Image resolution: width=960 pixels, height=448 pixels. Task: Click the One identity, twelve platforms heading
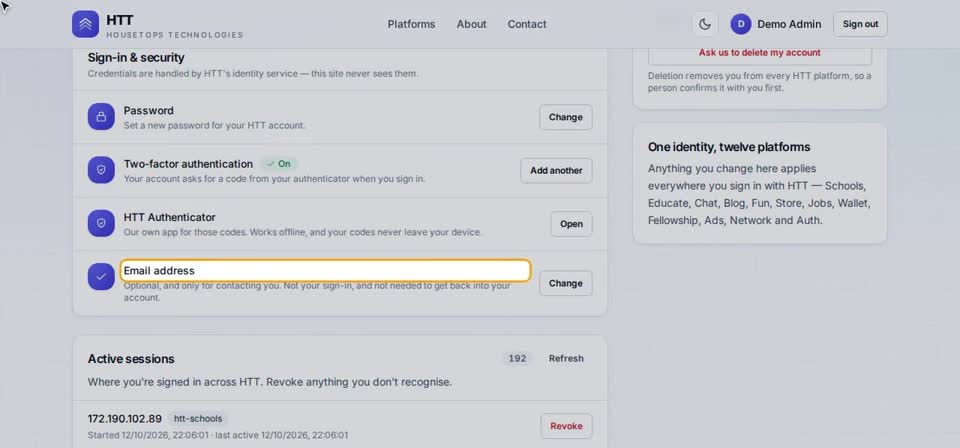pyautogui.click(x=729, y=147)
